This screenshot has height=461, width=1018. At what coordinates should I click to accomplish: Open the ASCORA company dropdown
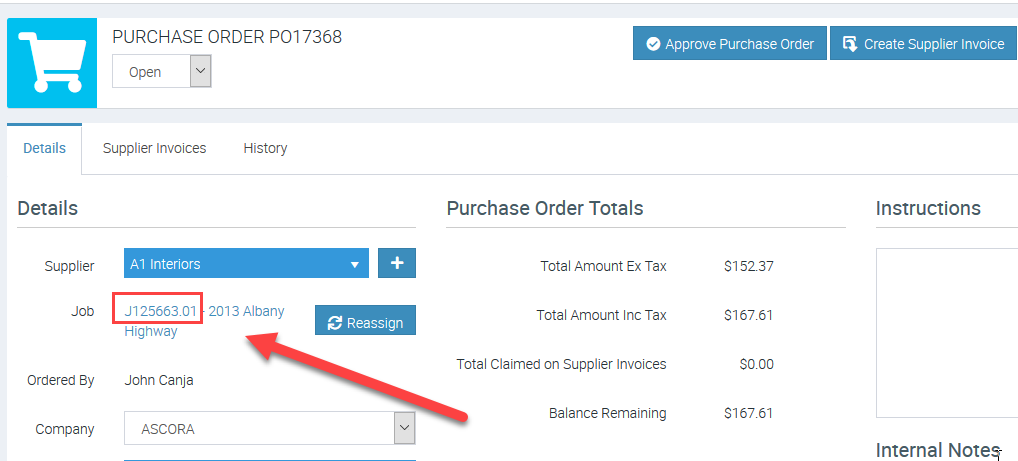404,429
